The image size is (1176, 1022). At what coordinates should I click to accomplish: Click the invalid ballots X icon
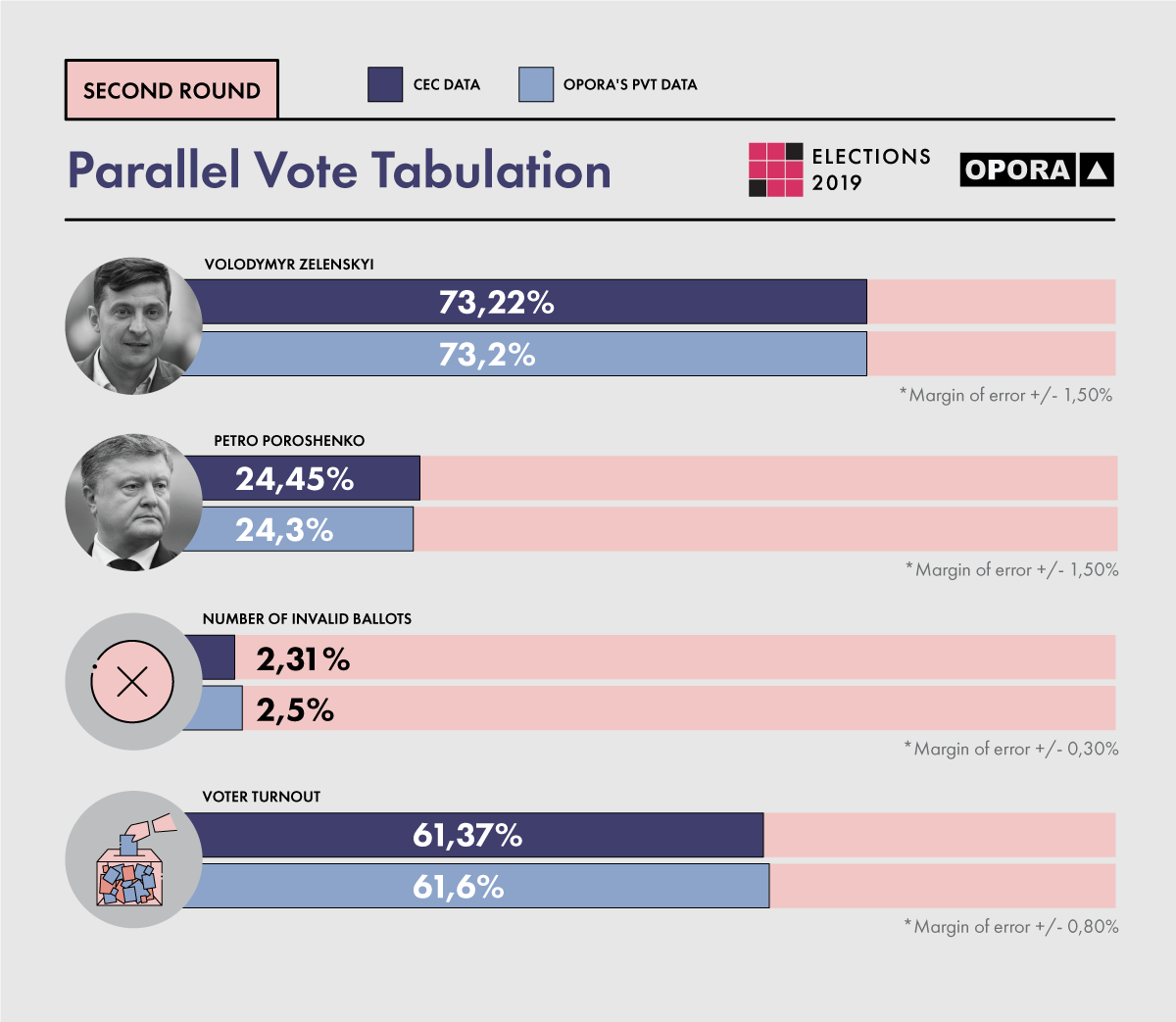[132, 681]
